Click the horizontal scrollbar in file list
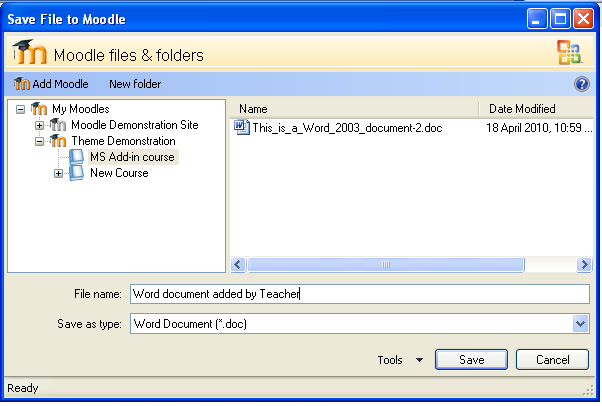The image size is (602, 406). point(385,265)
